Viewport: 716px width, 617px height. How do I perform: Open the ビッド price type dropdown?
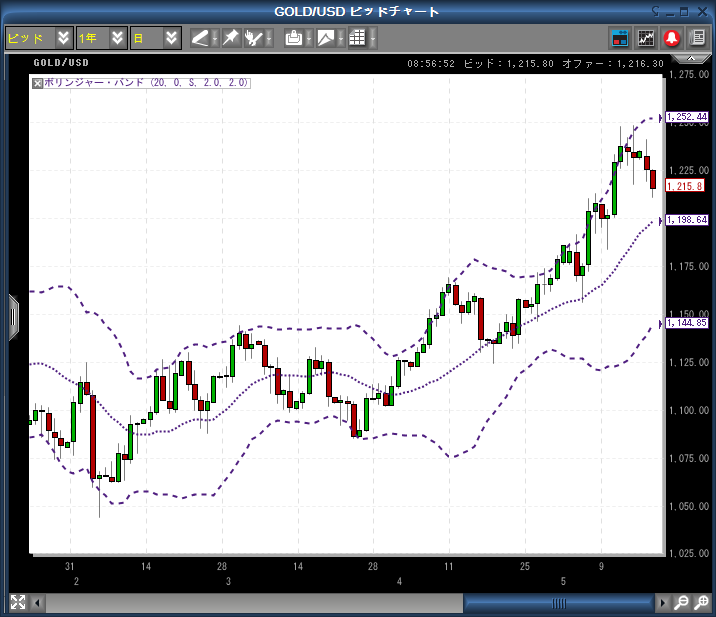(x=39, y=38)
